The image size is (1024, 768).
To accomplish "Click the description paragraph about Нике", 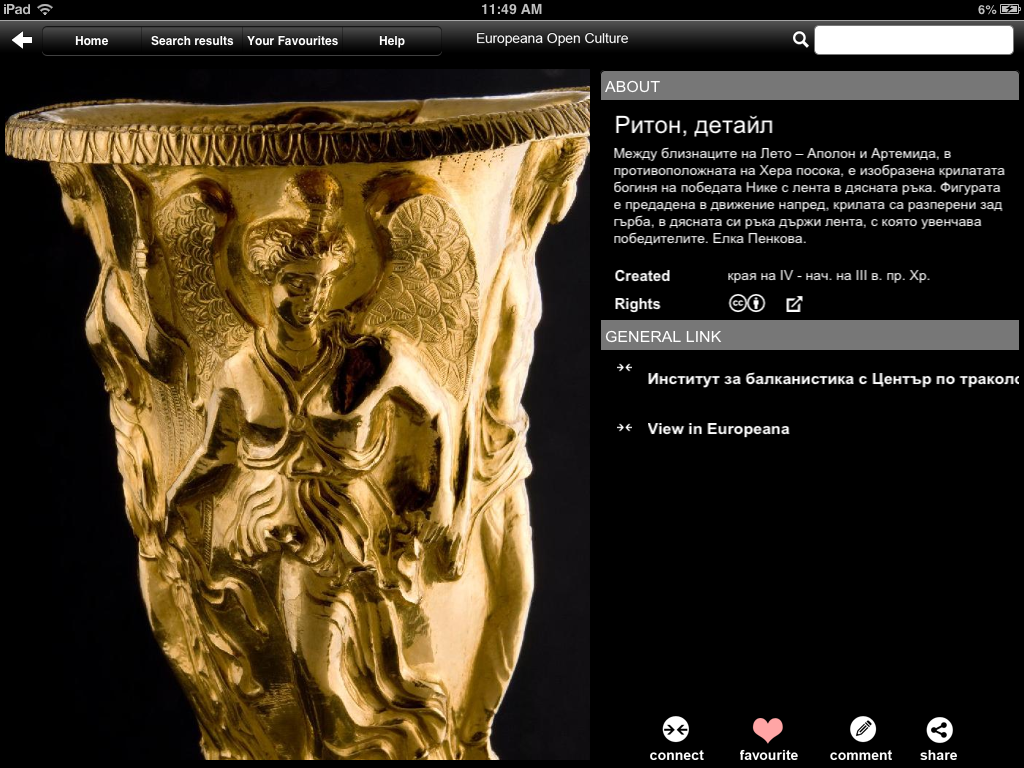I will pos(808,196).
